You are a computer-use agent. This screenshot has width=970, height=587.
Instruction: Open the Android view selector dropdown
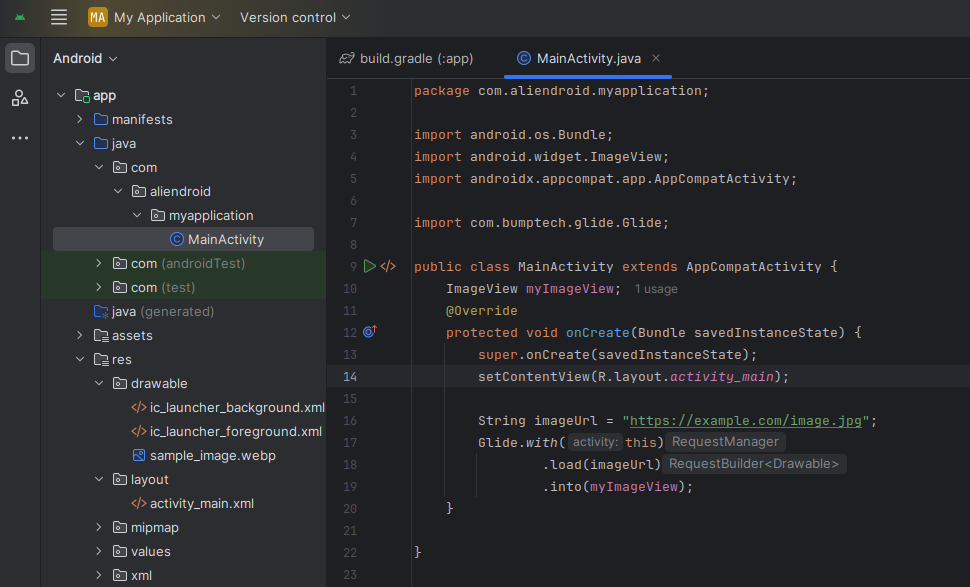point(85,58)
